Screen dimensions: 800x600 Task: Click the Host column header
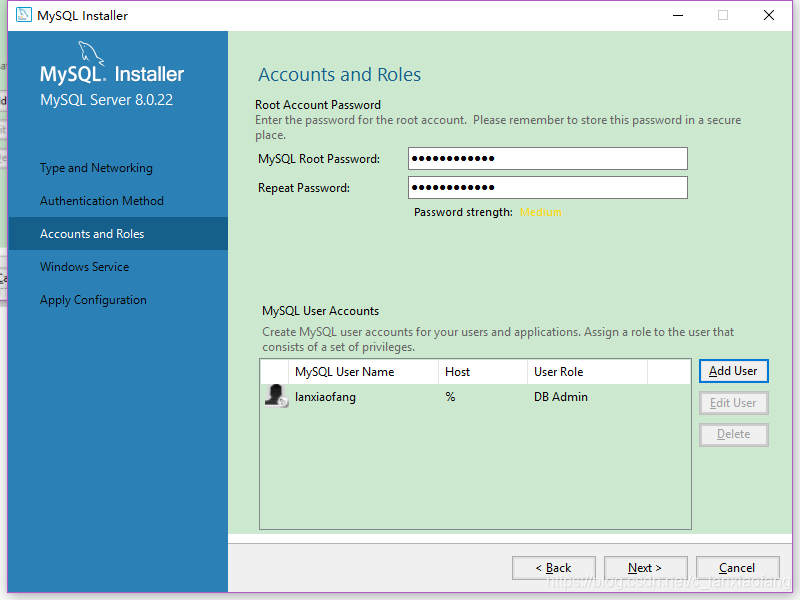458,372
